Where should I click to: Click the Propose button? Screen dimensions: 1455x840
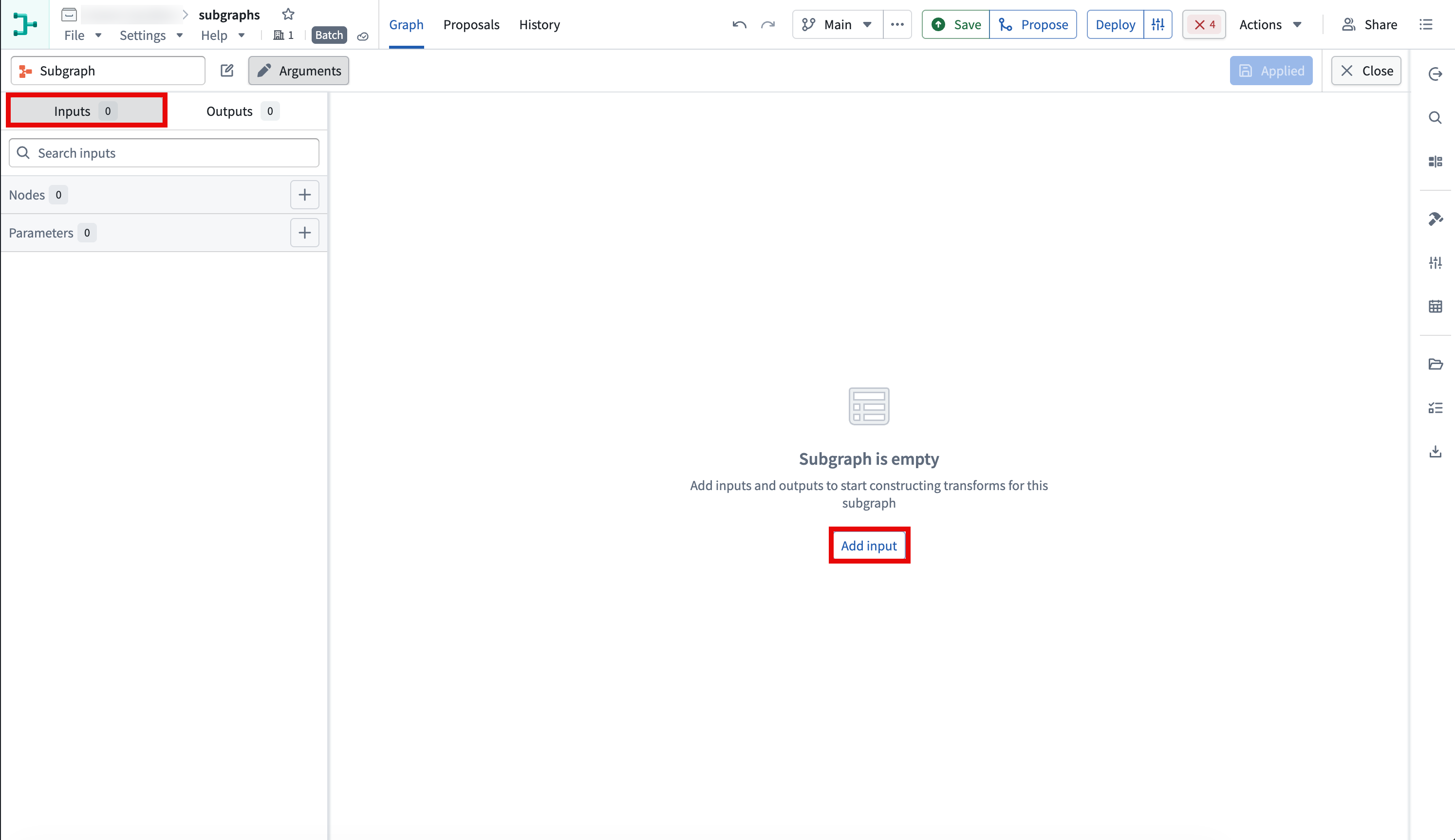point(1033,24)
